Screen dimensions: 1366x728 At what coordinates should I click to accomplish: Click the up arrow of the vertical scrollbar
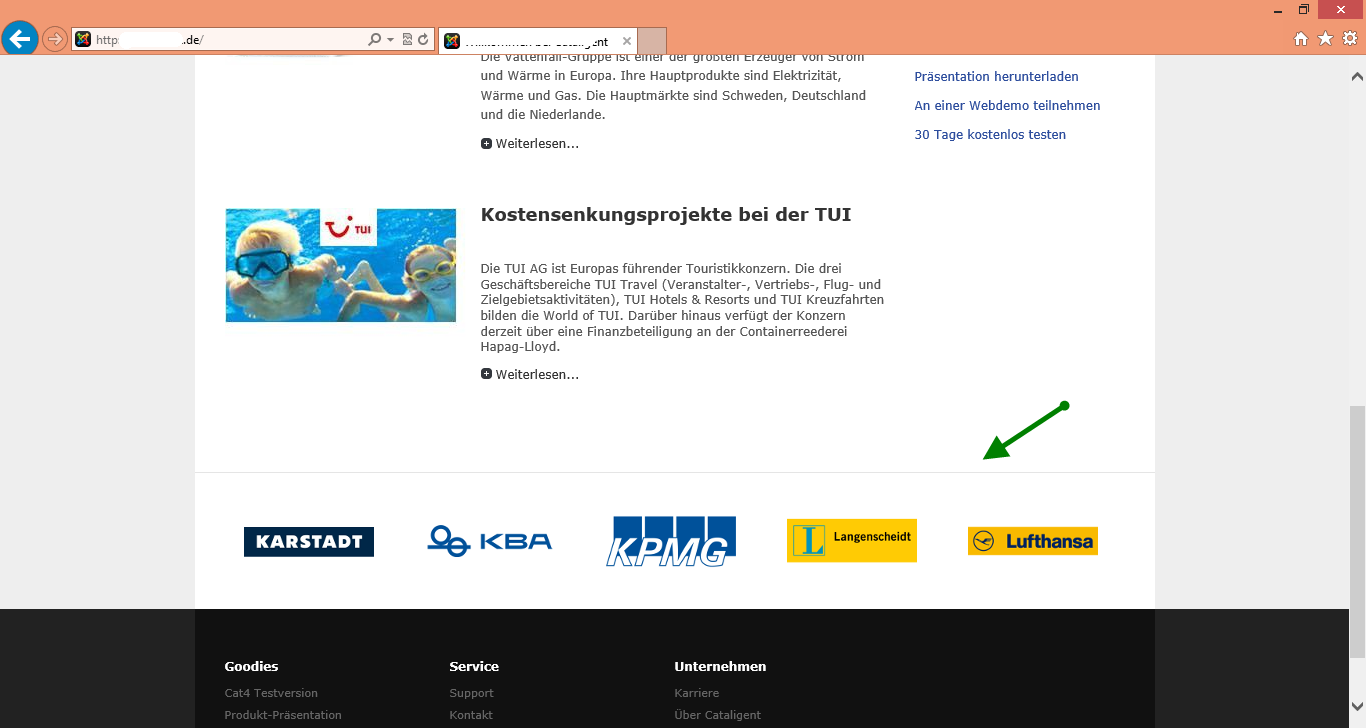pos(1357,76)
